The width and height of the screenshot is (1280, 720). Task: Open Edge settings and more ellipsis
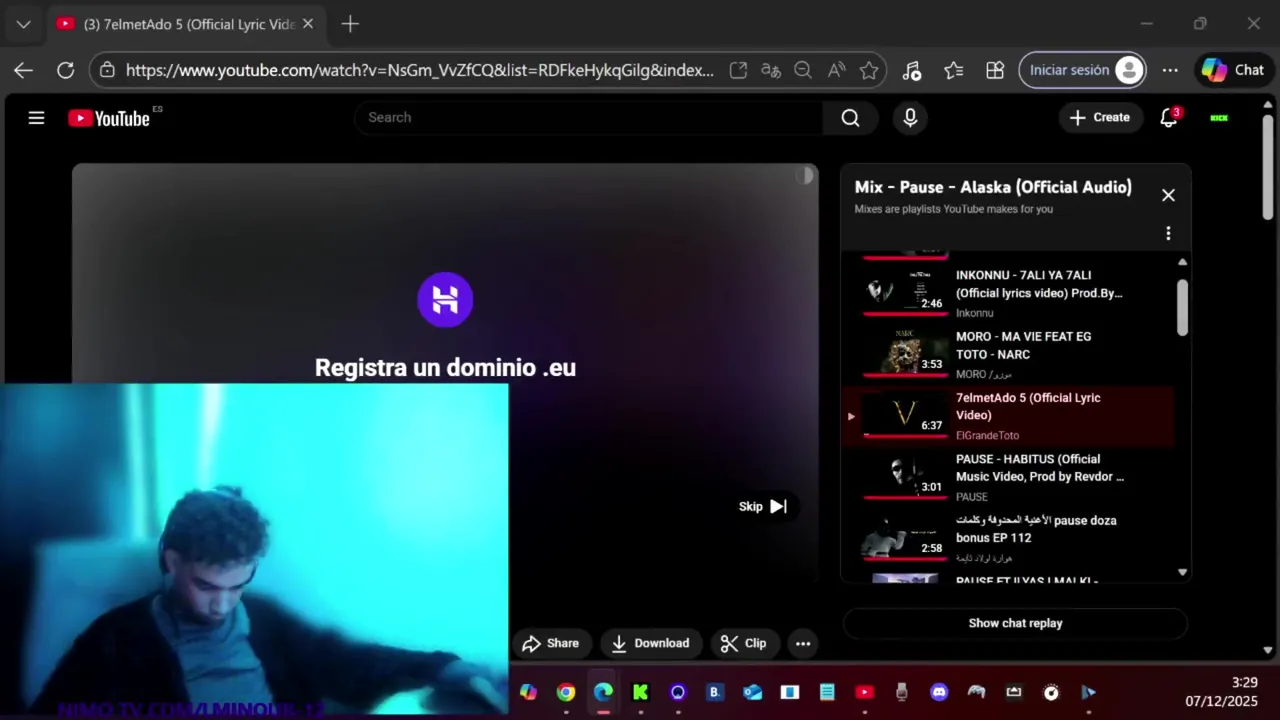point(1170,70)
